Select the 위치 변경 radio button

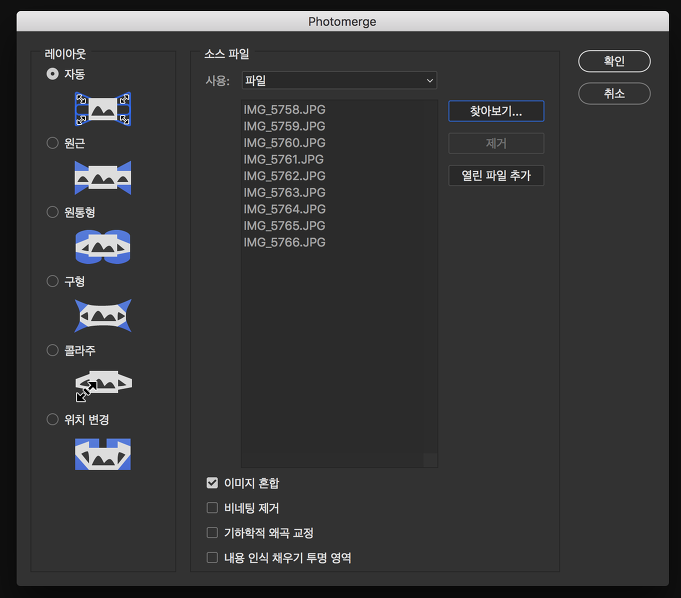pos(53,419)
